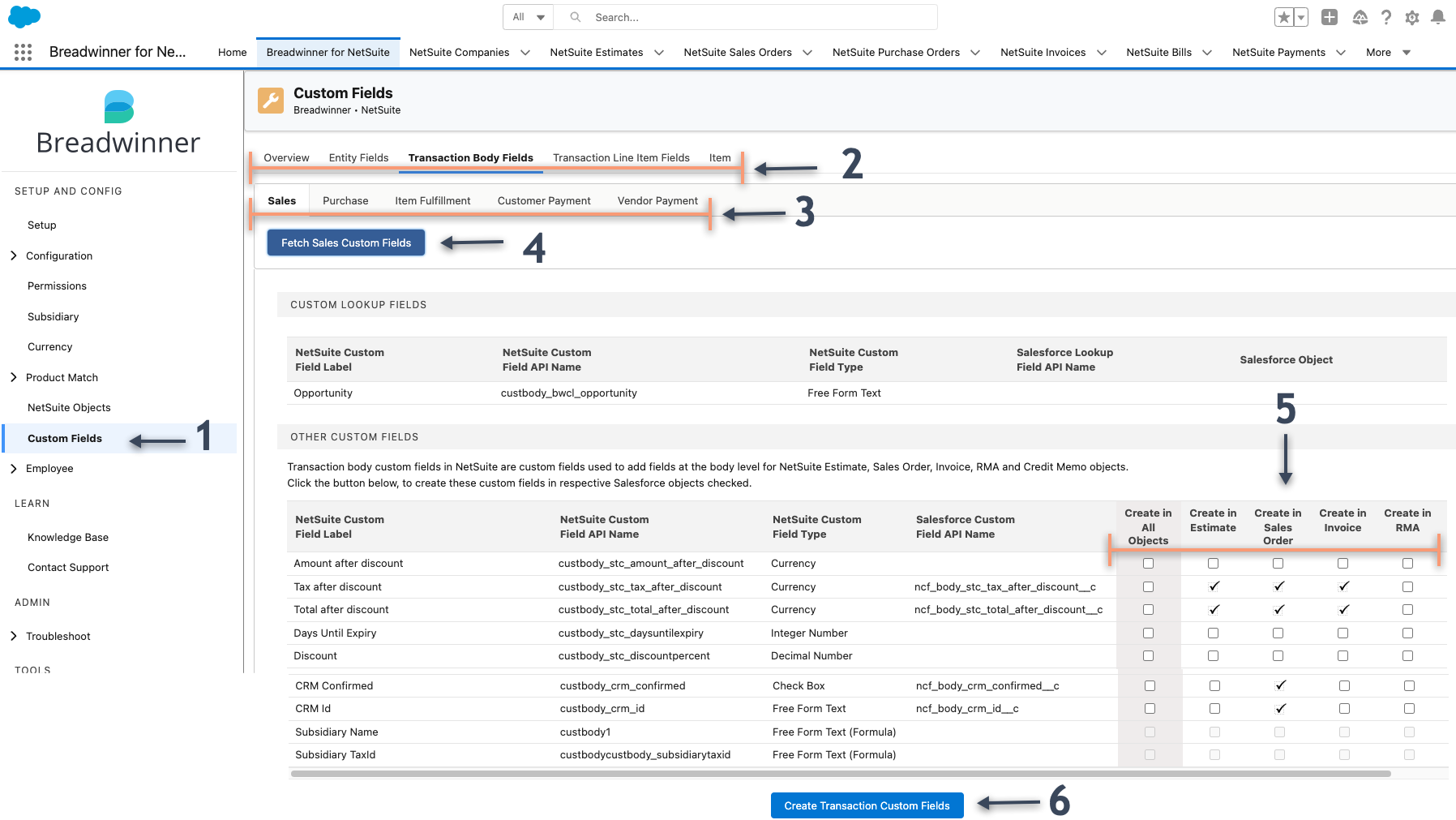This screenshot has height=820, width=1456.
Task: Select the Vendor Payment sub-tab
Action: (657, 201)
